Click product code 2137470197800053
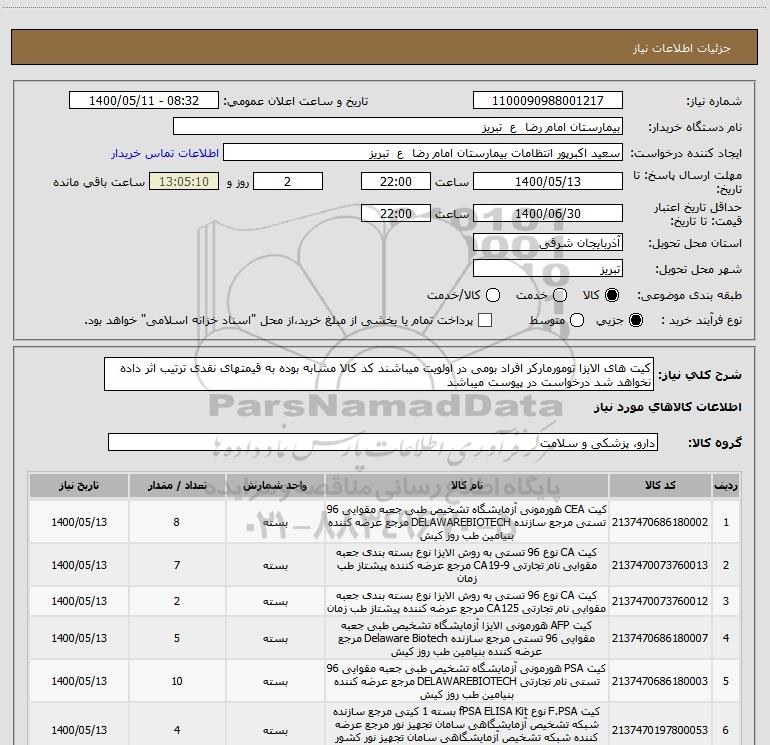Viewport: 770px width, 745px height. [660, 730]
